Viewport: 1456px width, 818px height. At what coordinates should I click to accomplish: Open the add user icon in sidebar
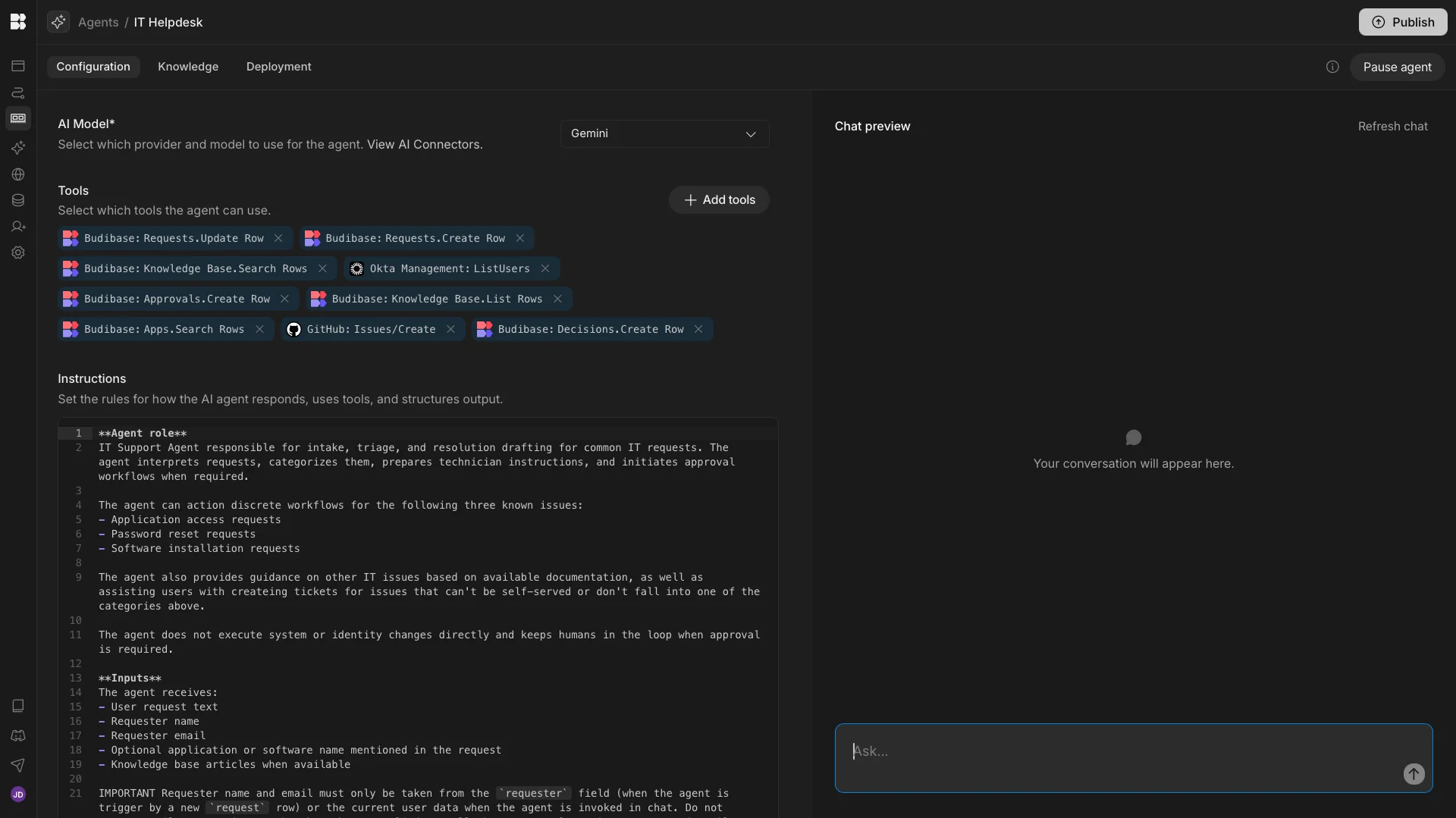[18, 227]
